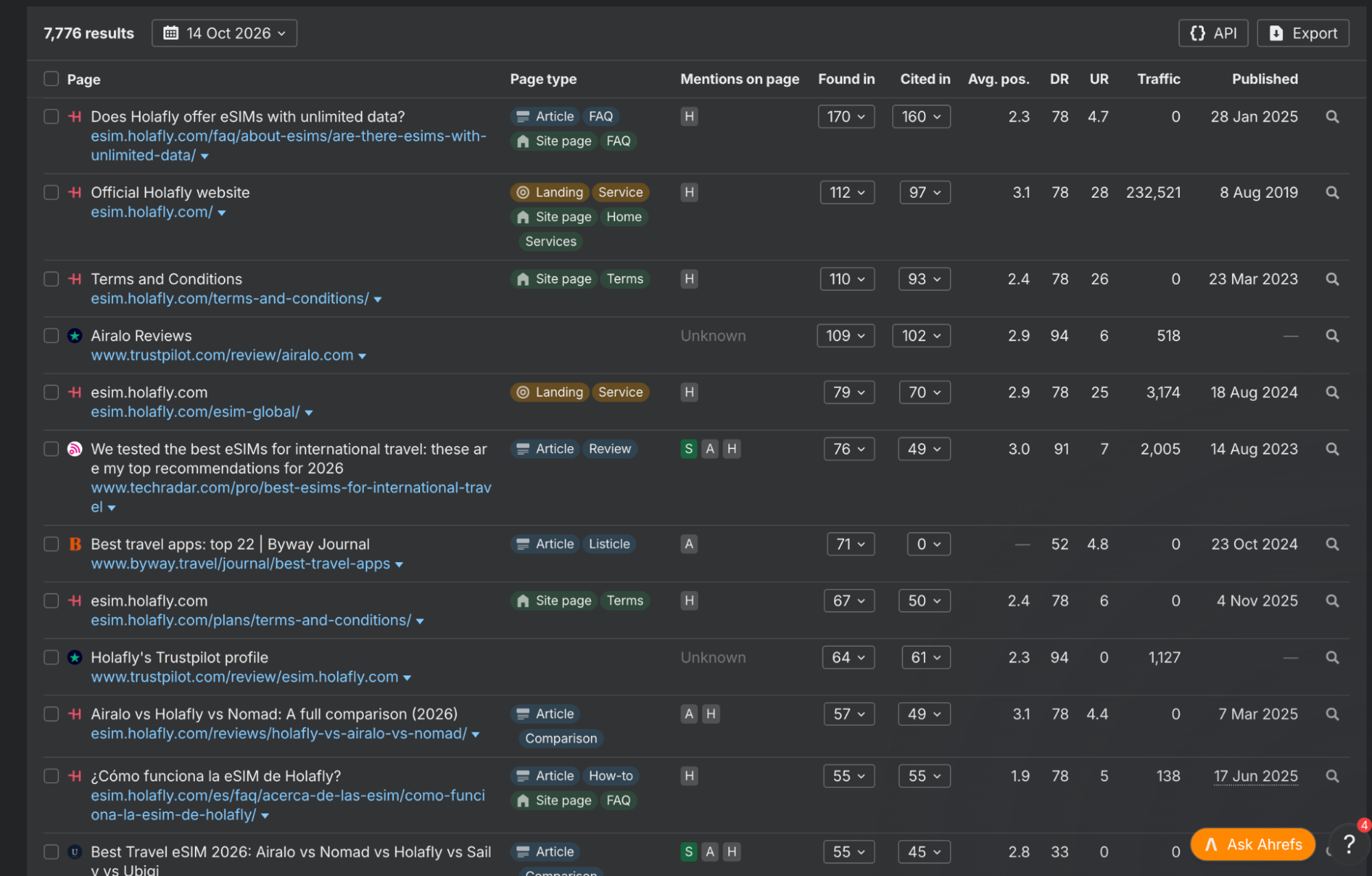The height and width of the screenshot is (876, 1372).
Task: Open the help question mark icon
Action: (1349, 844)
